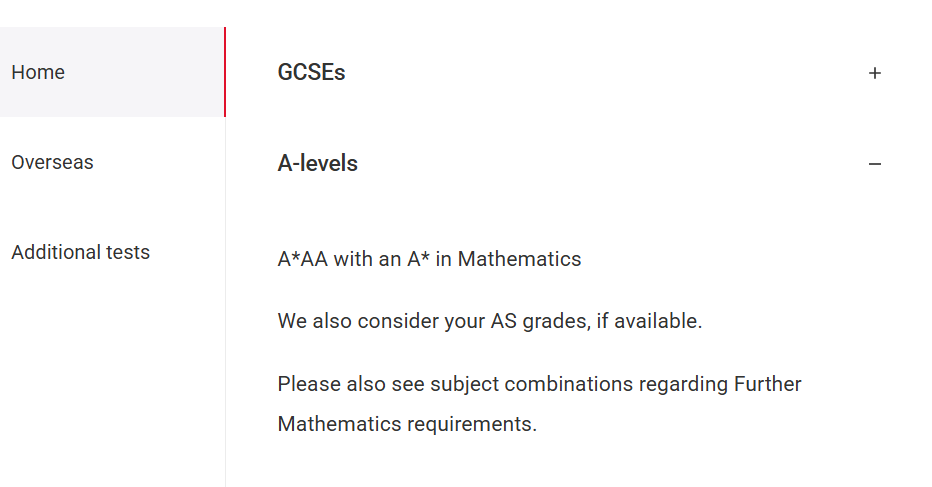The image size is (932, 487).
Task: Click 'Mathematics requirements.' on the last line
Action: click(407, 424)
